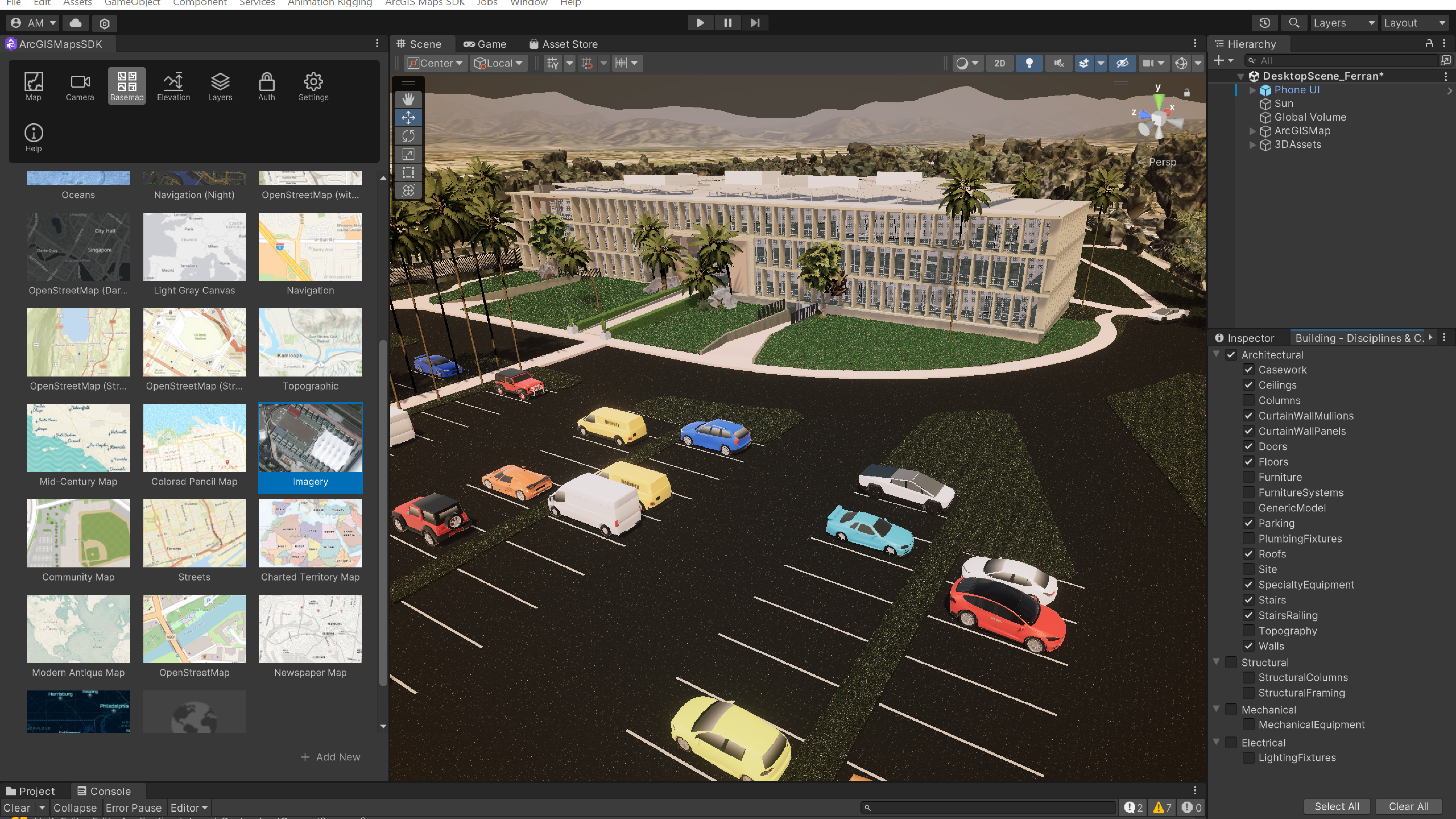Screen dimensions: 1456x819
Task: Open the Elevation tool
Action: [174, 86]
